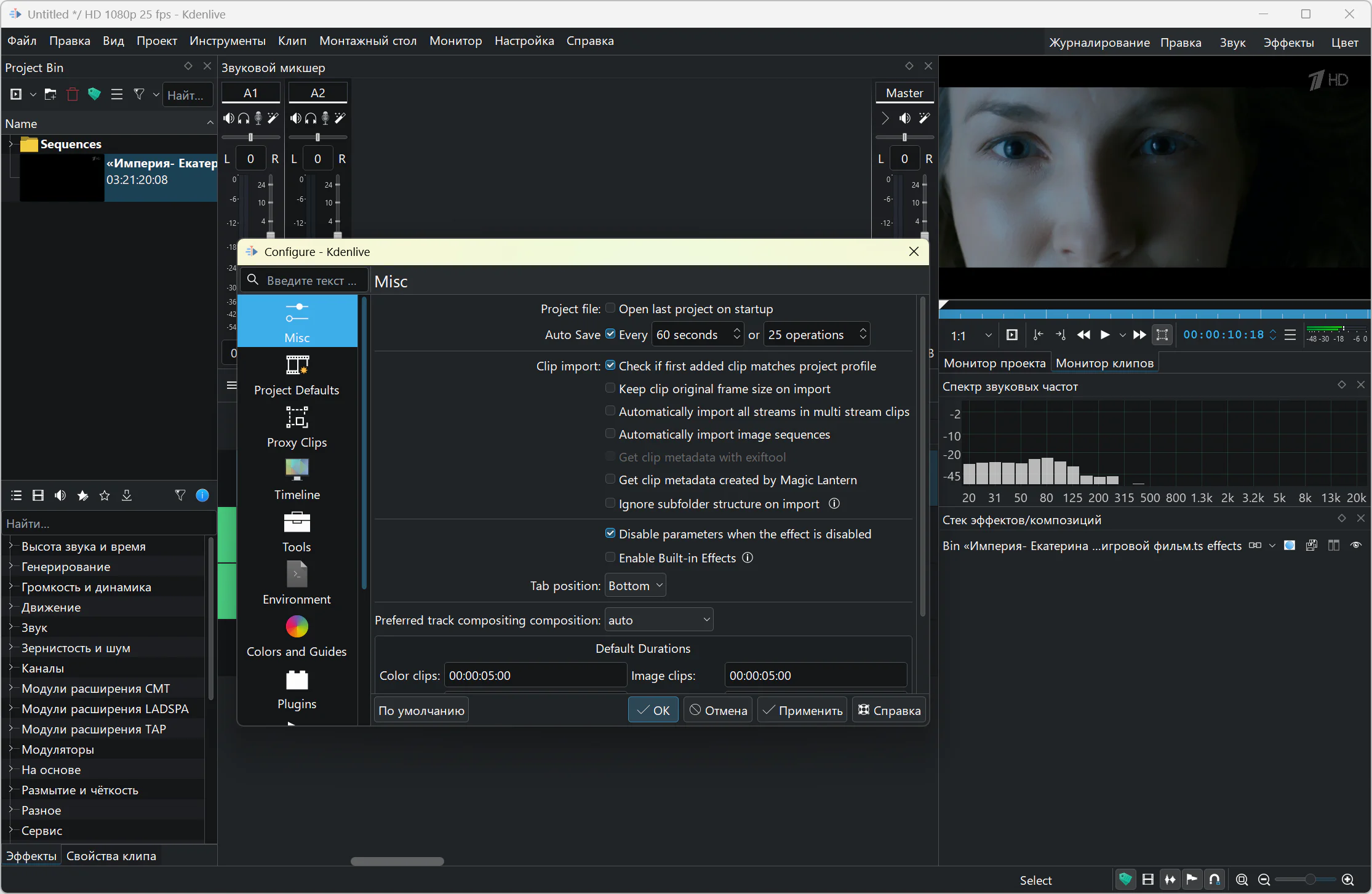Mute the A1 audio track
Image resolution: width=1372 pixels, height=894 pixels.
229,118
